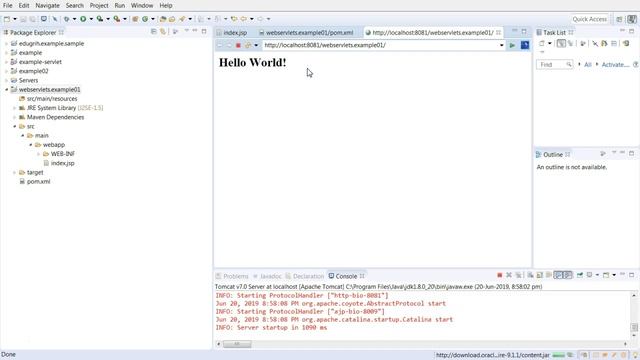The image size is (640, 360).
Task: Click the New Task icon in Task List
Action: 542,43
